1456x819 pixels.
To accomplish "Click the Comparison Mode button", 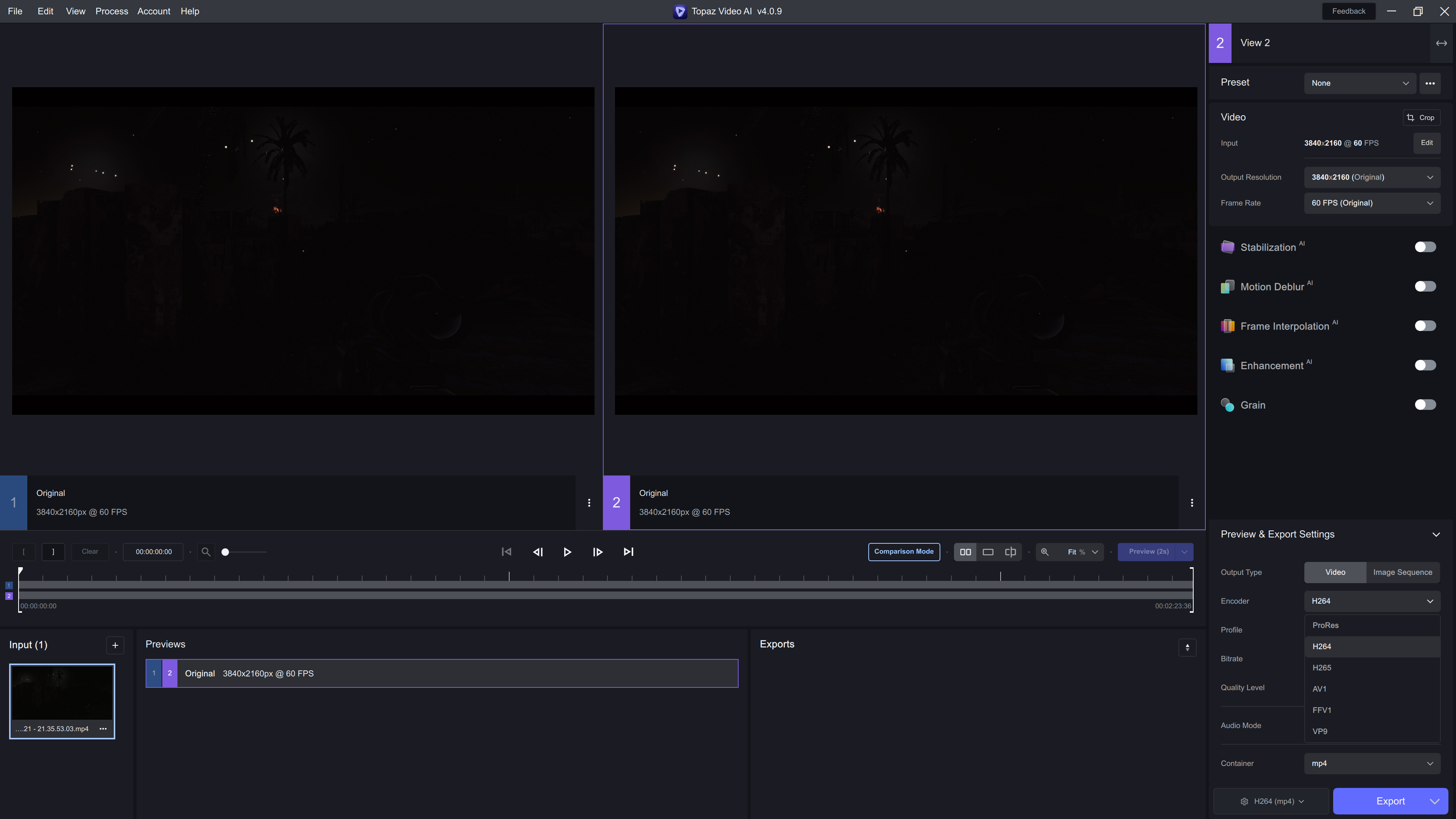I will [x=903, y=552].
